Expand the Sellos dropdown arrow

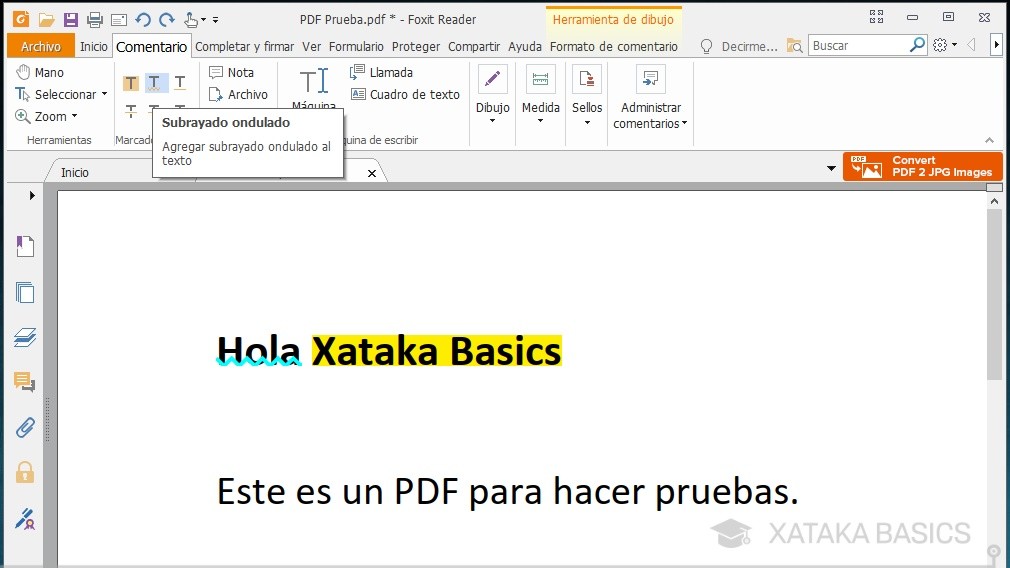pyautogui.click(x=587, y=122)
